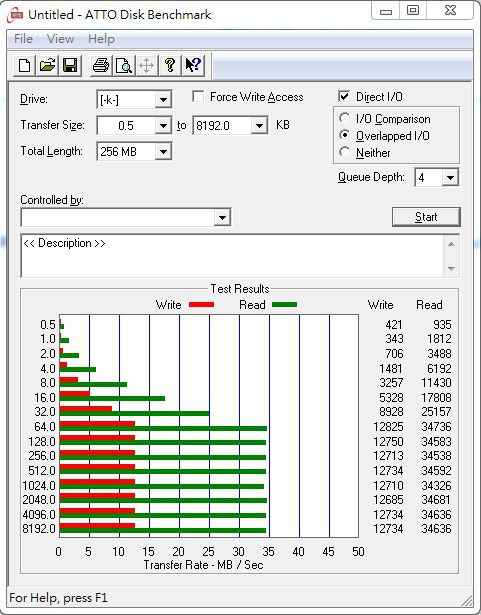Click the 1024.0 transfer size row label

click(39, 486)
